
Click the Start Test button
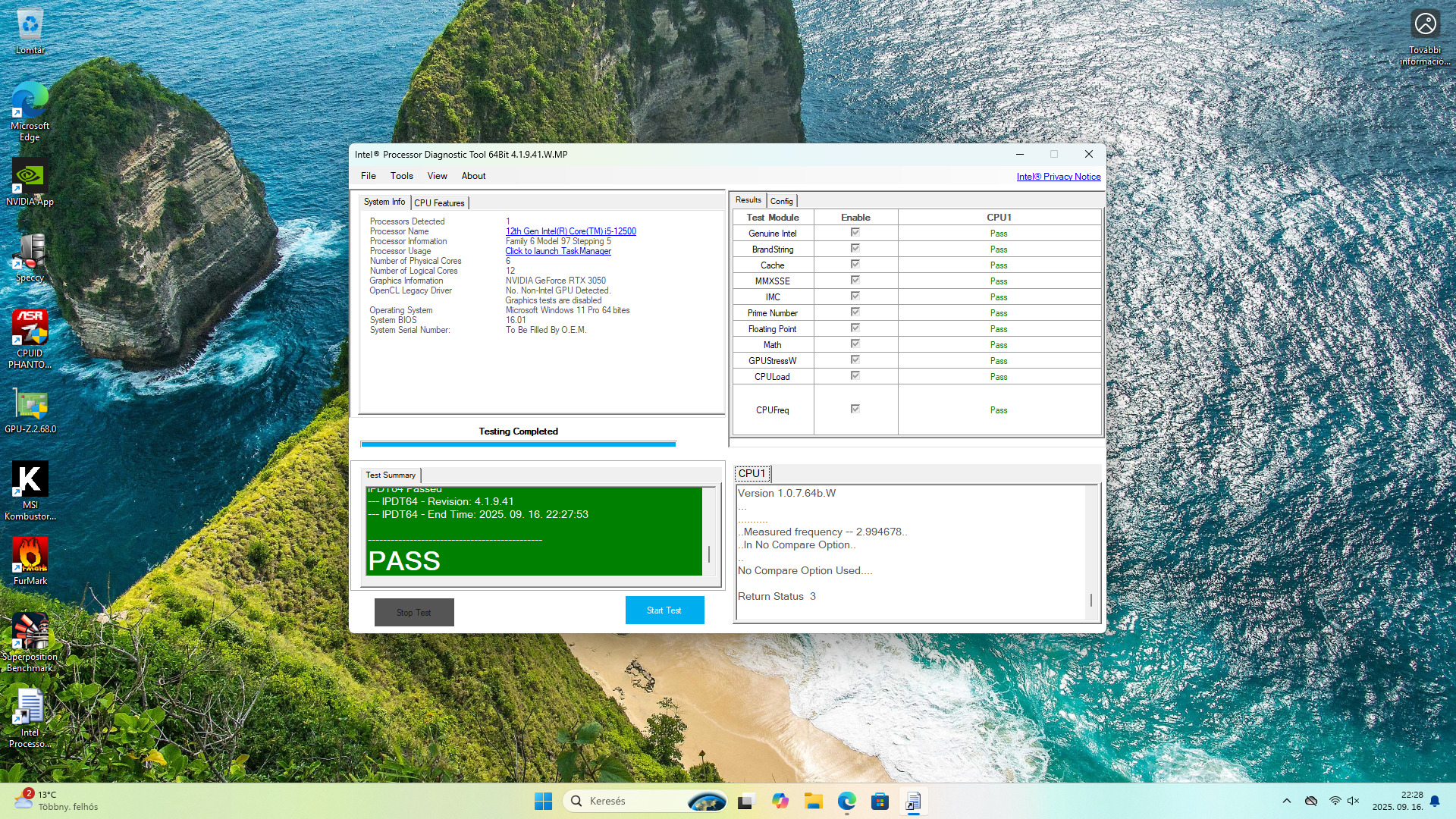pyautogui.click(x=664, y=610)
